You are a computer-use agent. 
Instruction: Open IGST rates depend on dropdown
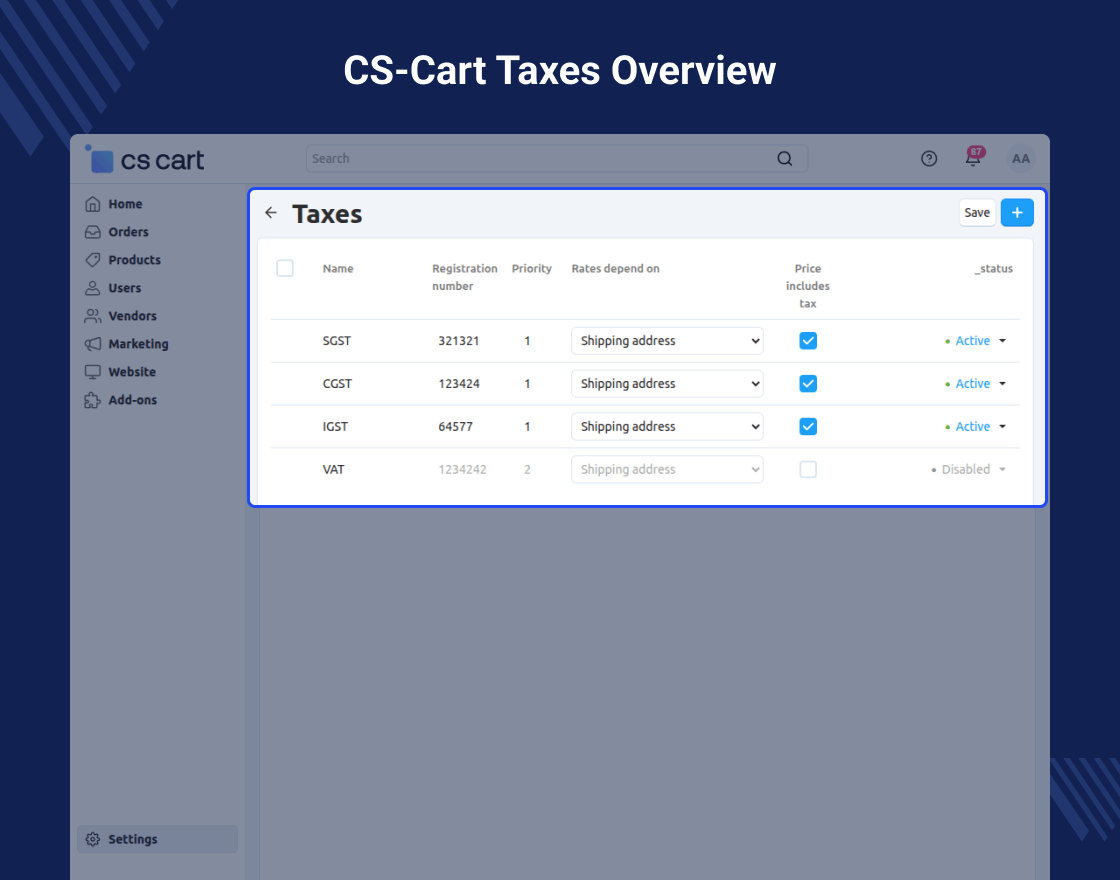(x=667, y=426)
